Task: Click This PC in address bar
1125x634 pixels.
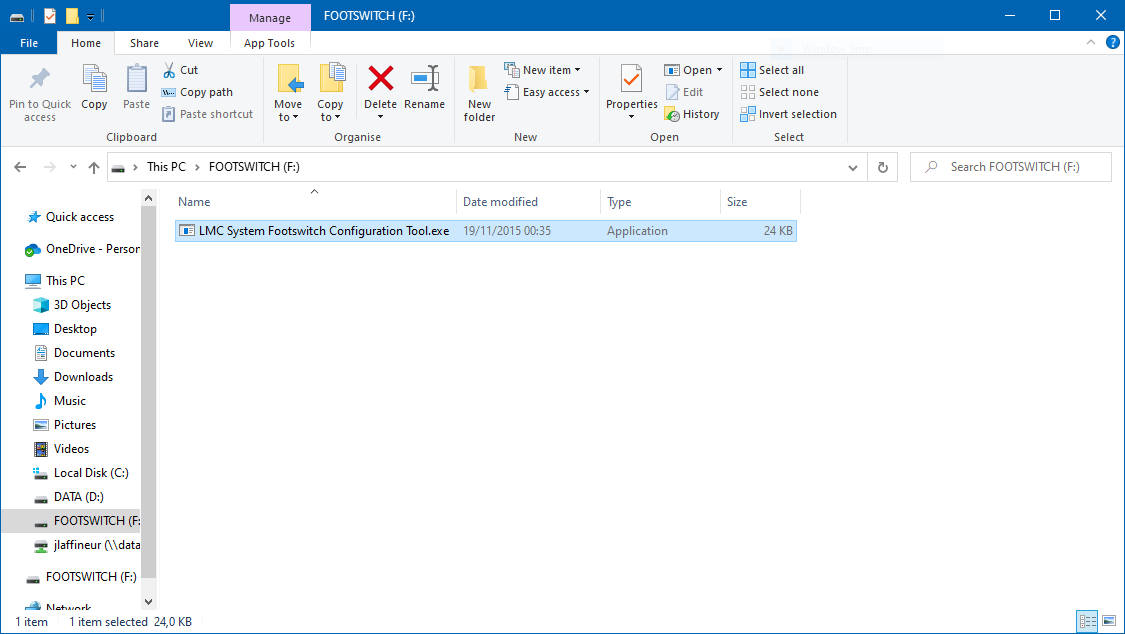Action: pyautogui.click(x=166, y=167)
